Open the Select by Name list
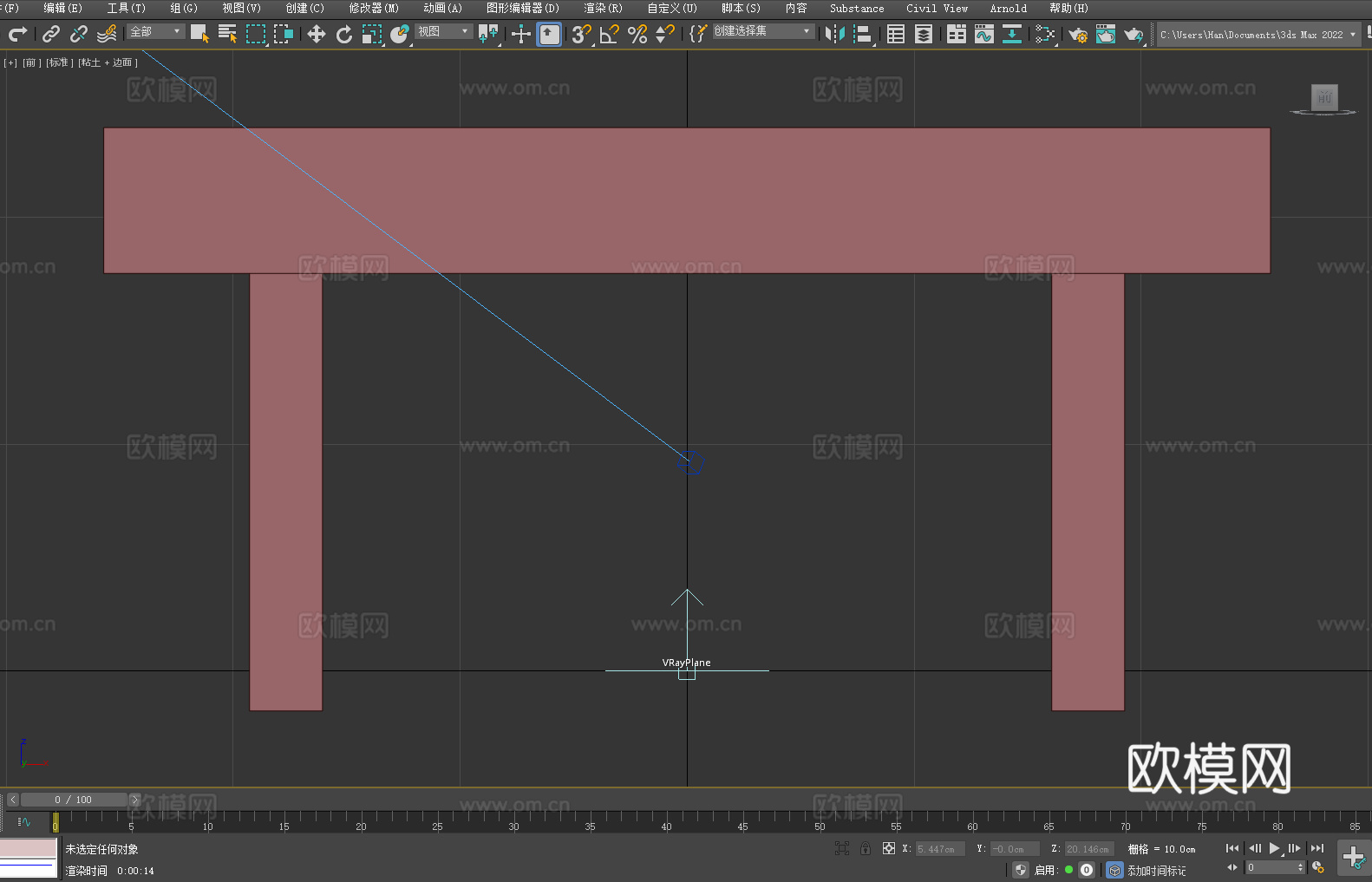1372x882 pixels. [227, 34]
